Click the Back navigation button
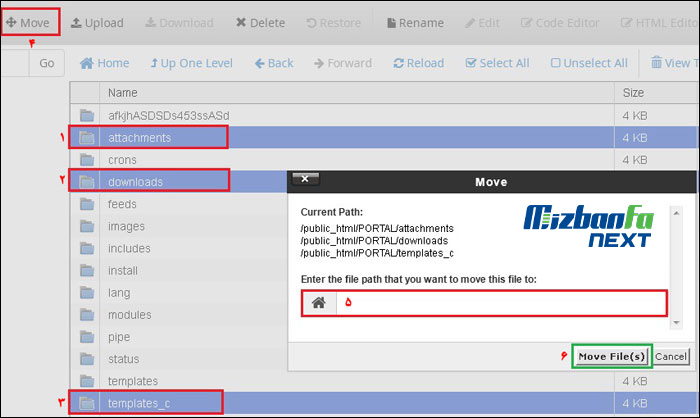Viewport: 700px width, 418px height. coord(273,63)
